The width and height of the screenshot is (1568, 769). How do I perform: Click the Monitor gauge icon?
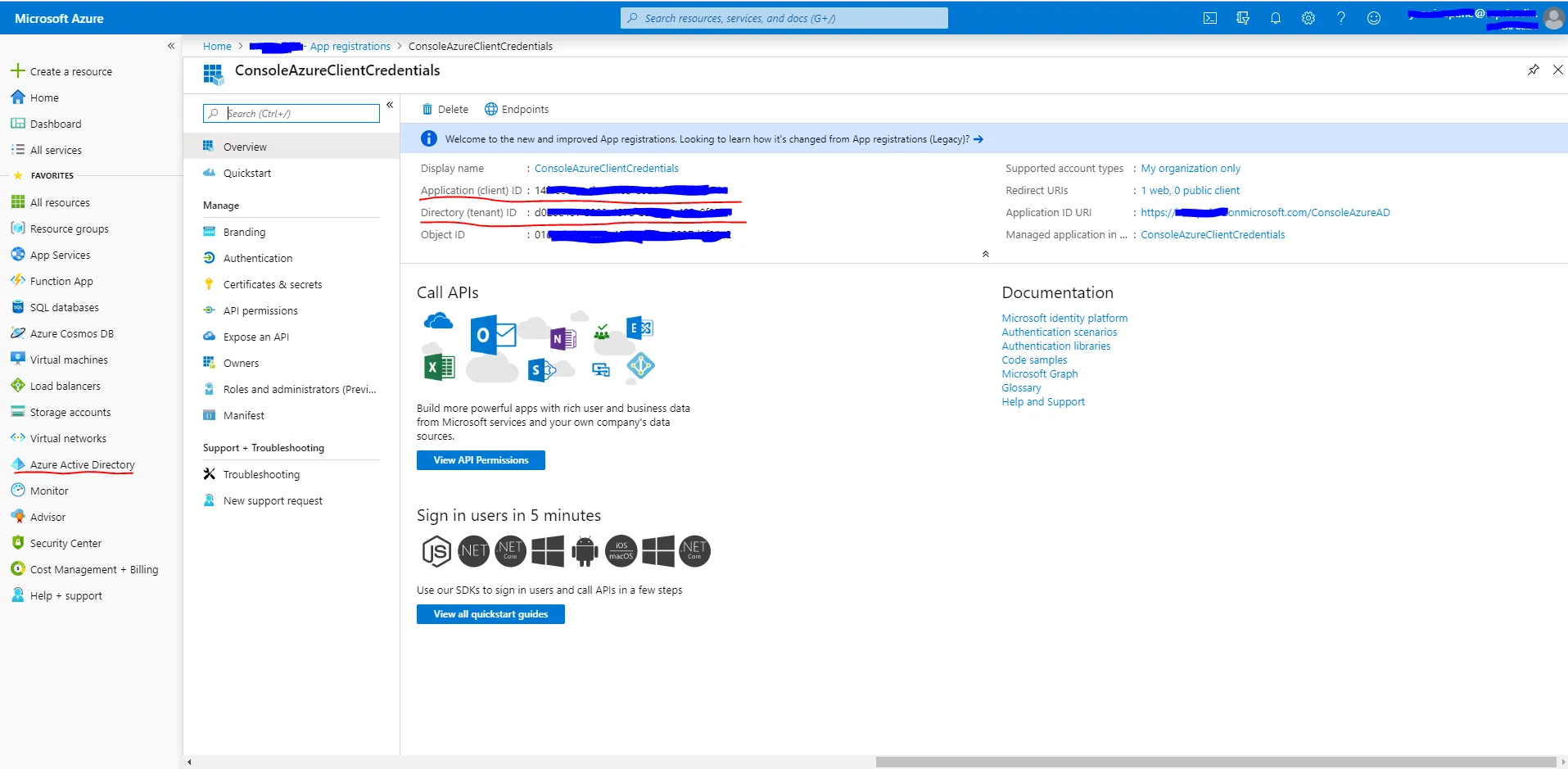tap(18, 491)
